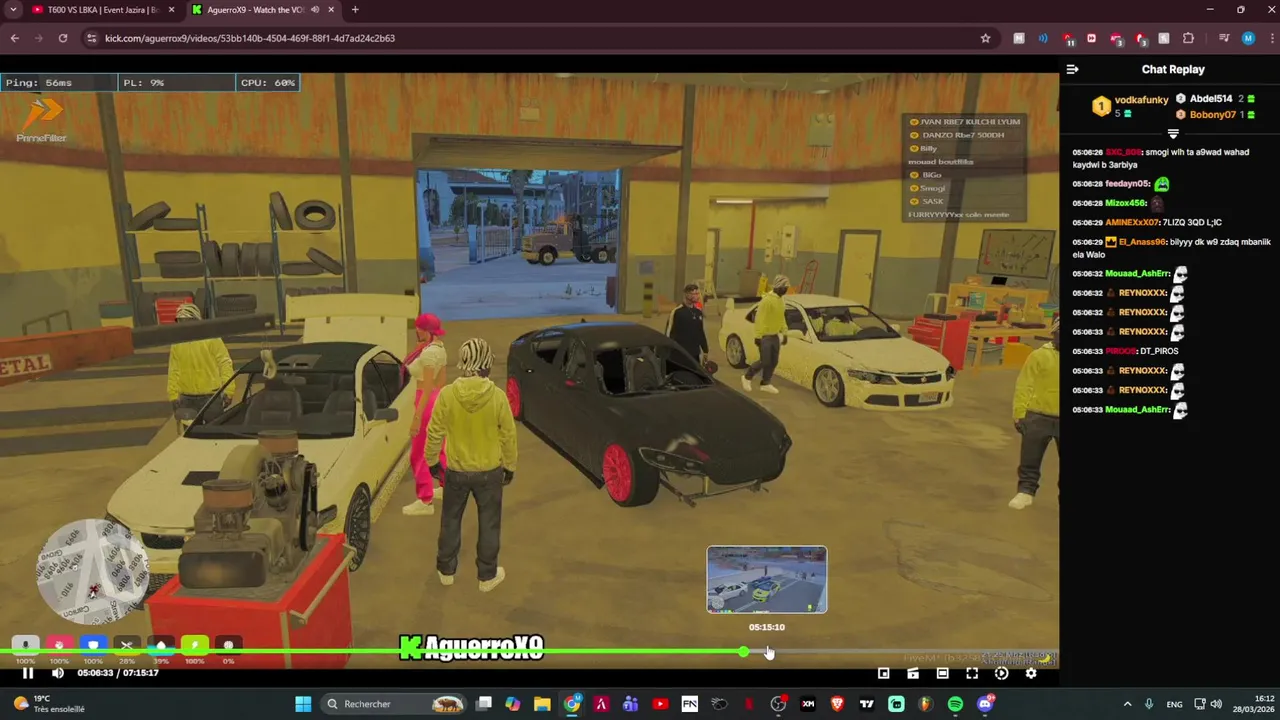The image size is (1280, 720).
Task: Open Microsoft Teams on the taskbar
Action: tap(630, 704)
